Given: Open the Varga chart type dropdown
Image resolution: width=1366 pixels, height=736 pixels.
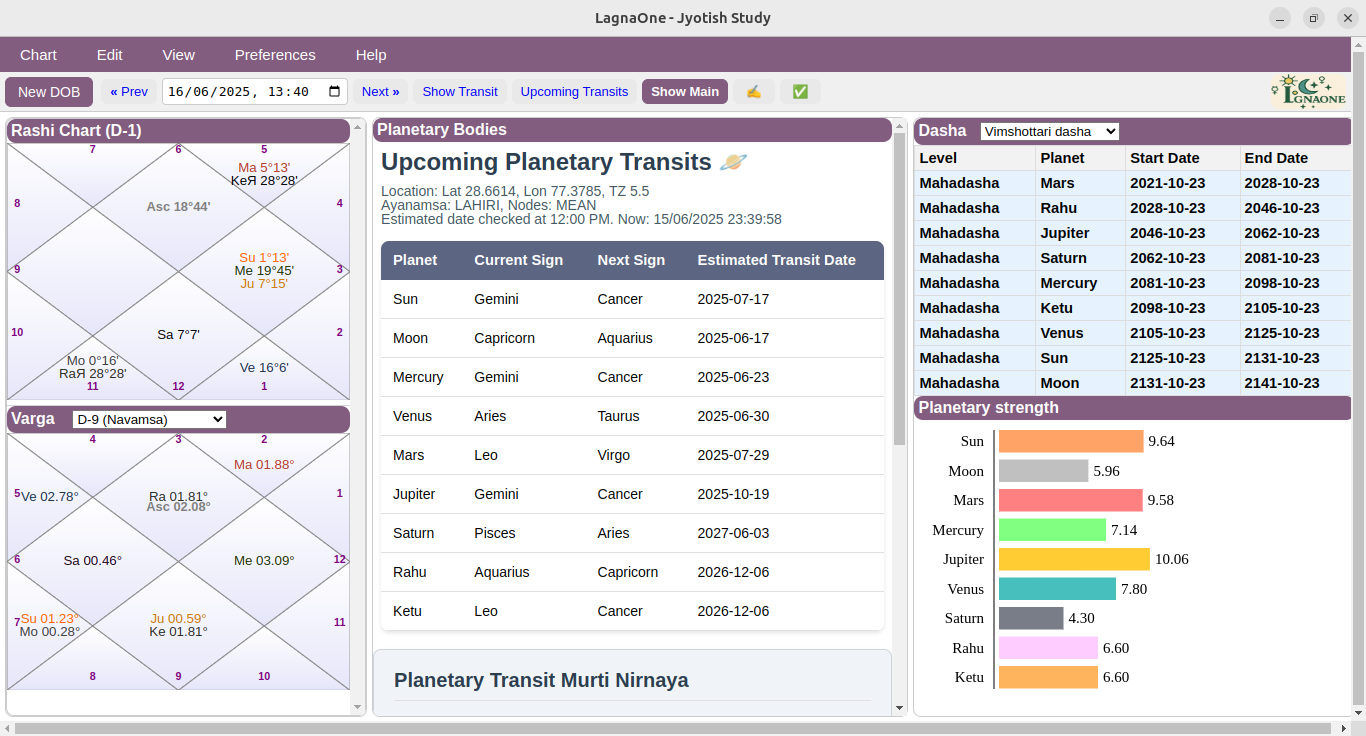Looking at the screenshot, I should click(x=150, y=419).
